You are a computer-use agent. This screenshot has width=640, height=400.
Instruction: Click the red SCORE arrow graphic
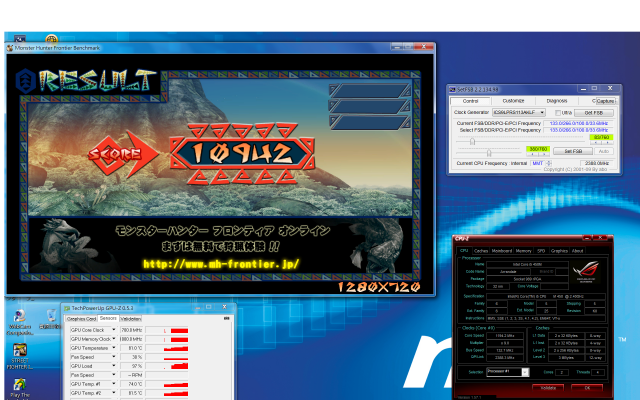(x=123, y=154)
